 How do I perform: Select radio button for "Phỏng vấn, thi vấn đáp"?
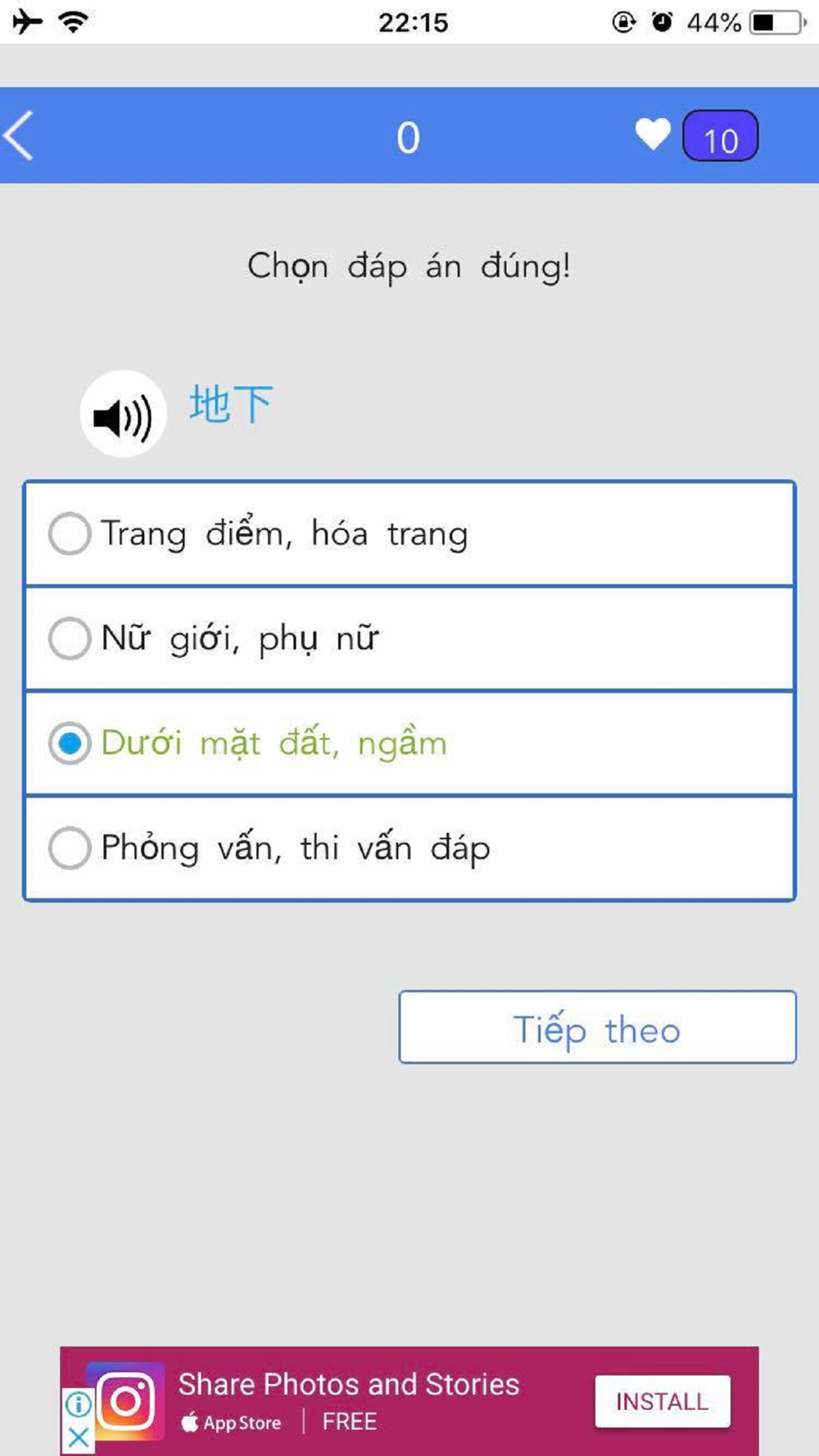tap(70, 848)
